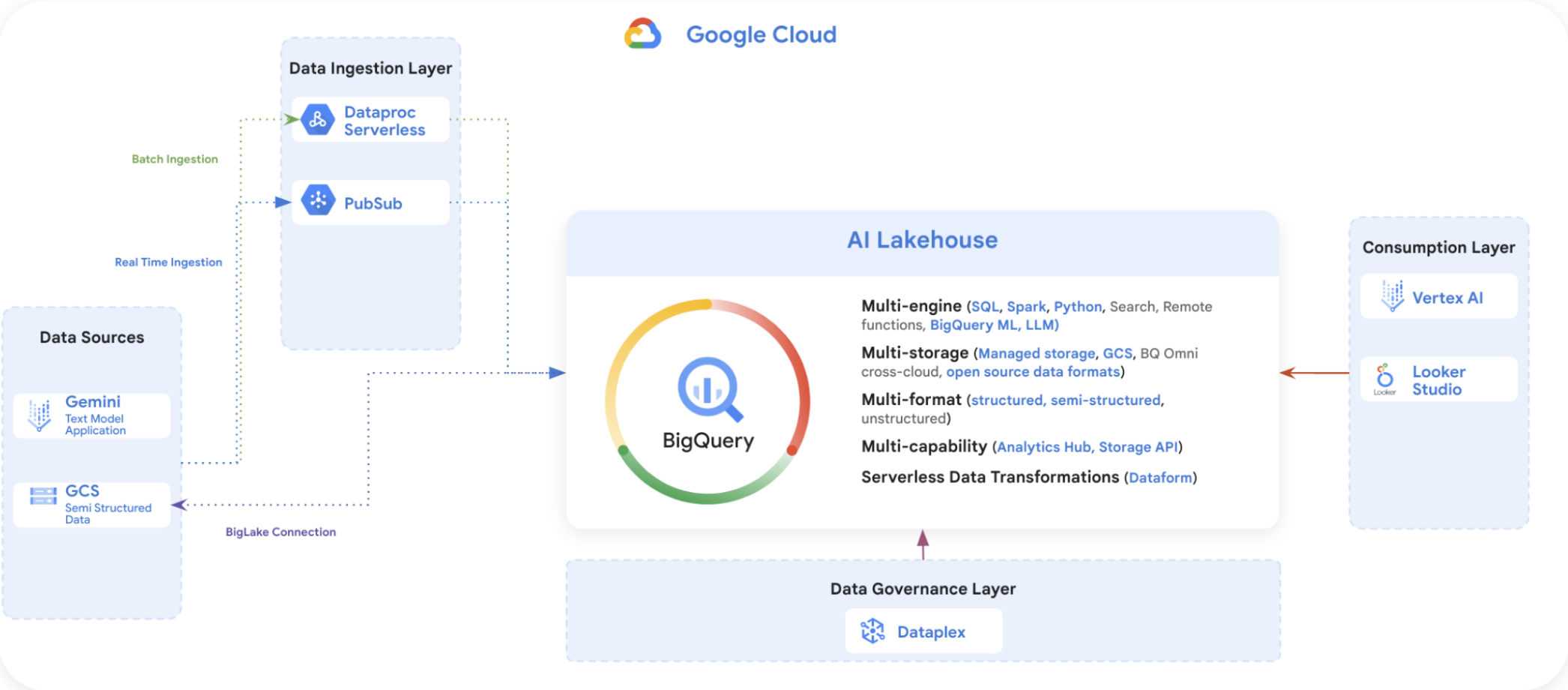
Task: Click the Vertex AI icon
Action: coord(1393,296)
